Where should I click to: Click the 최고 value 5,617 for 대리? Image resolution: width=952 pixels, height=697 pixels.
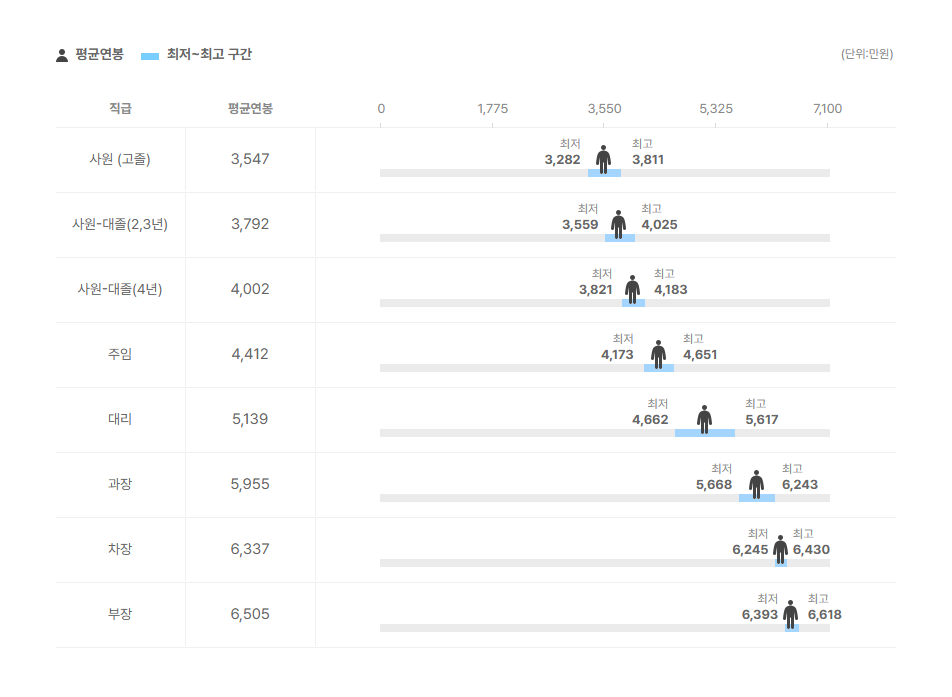[x=761, y=420]
